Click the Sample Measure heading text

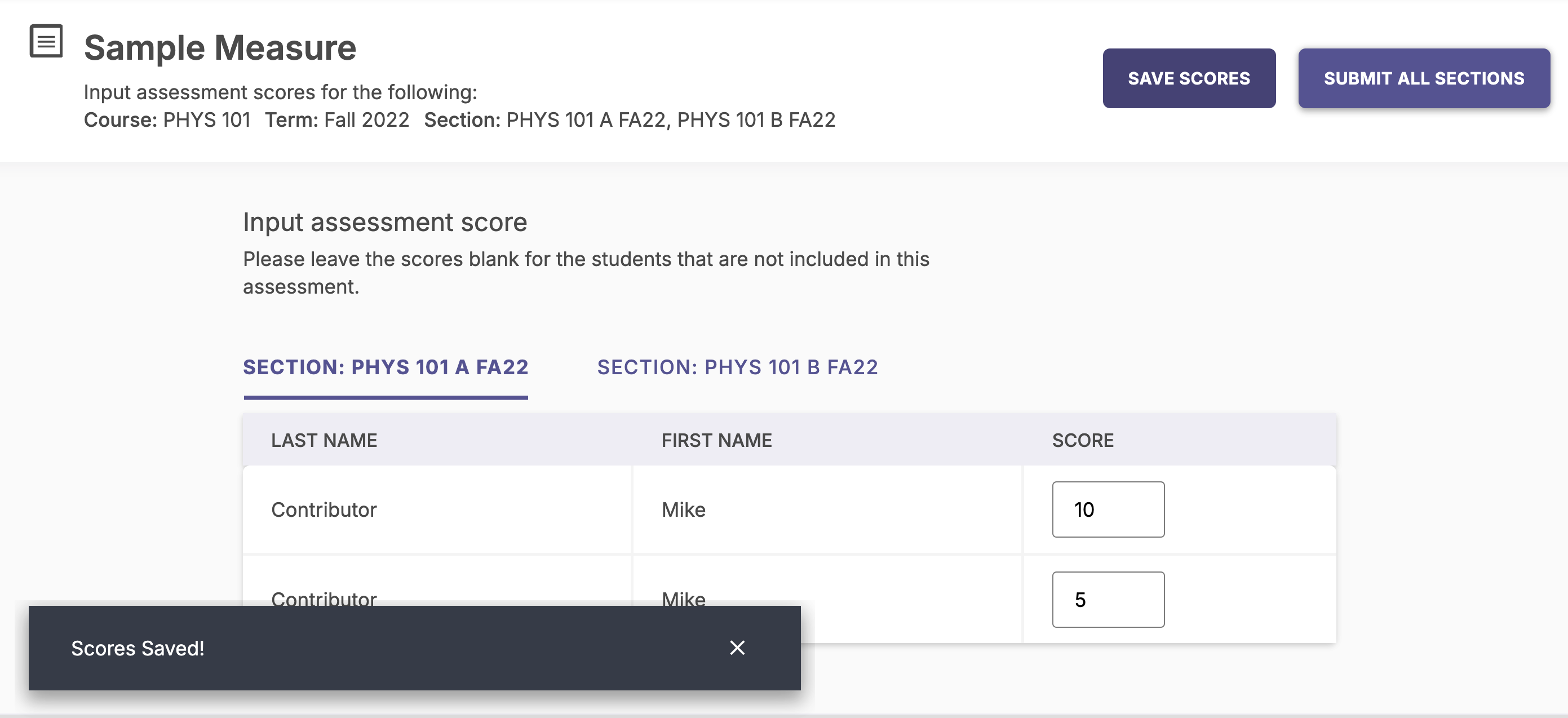coord(219,47)
